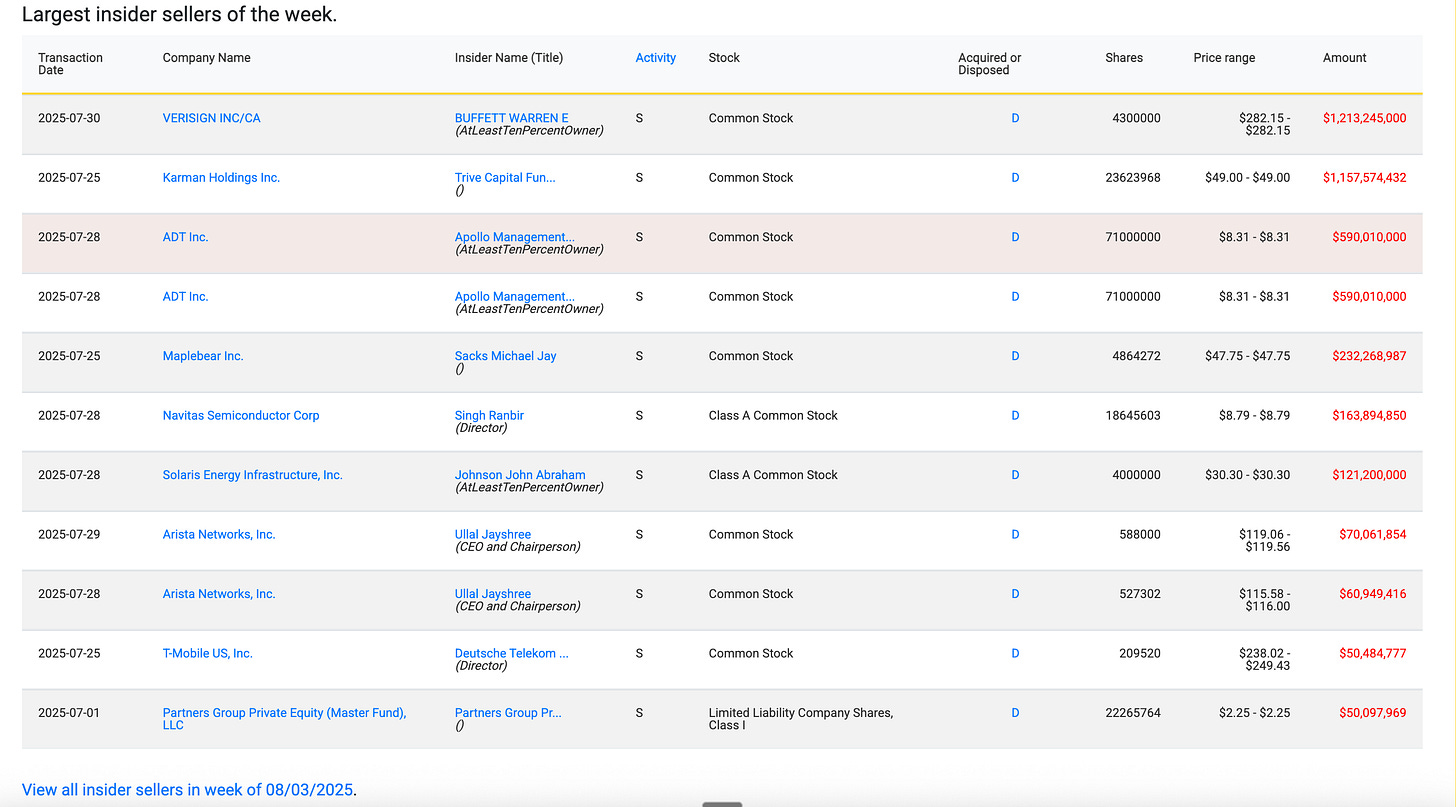Viewport: 1456px width, 807px height.
Task: Select the amount $50,097,969
Action: [1373, 713]
